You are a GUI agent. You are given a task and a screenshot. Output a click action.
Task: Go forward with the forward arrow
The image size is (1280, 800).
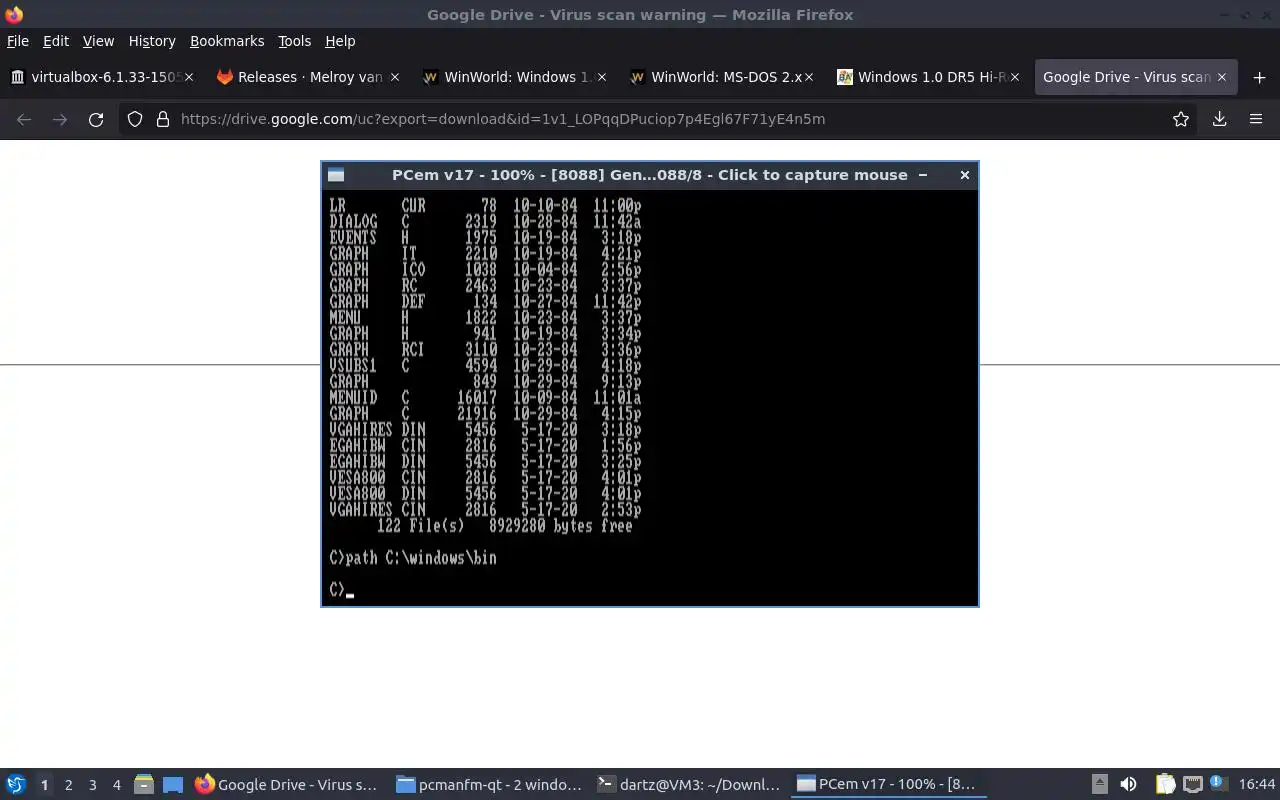pos(60,119)
